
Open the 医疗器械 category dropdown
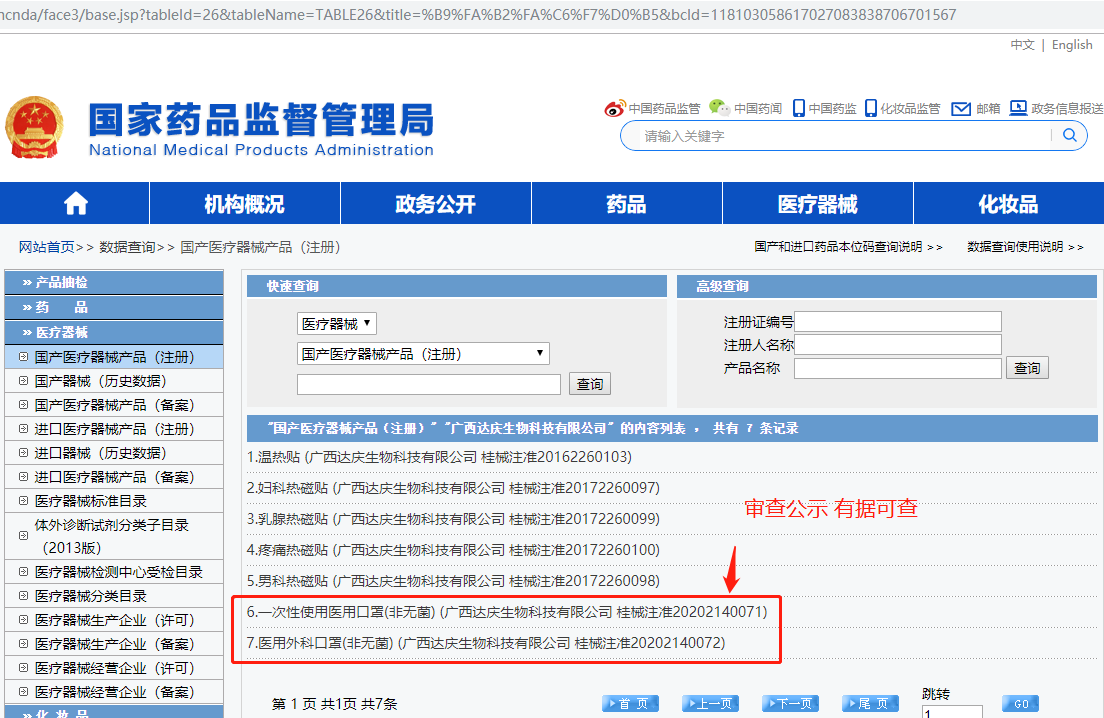click(x=337, y=324)
